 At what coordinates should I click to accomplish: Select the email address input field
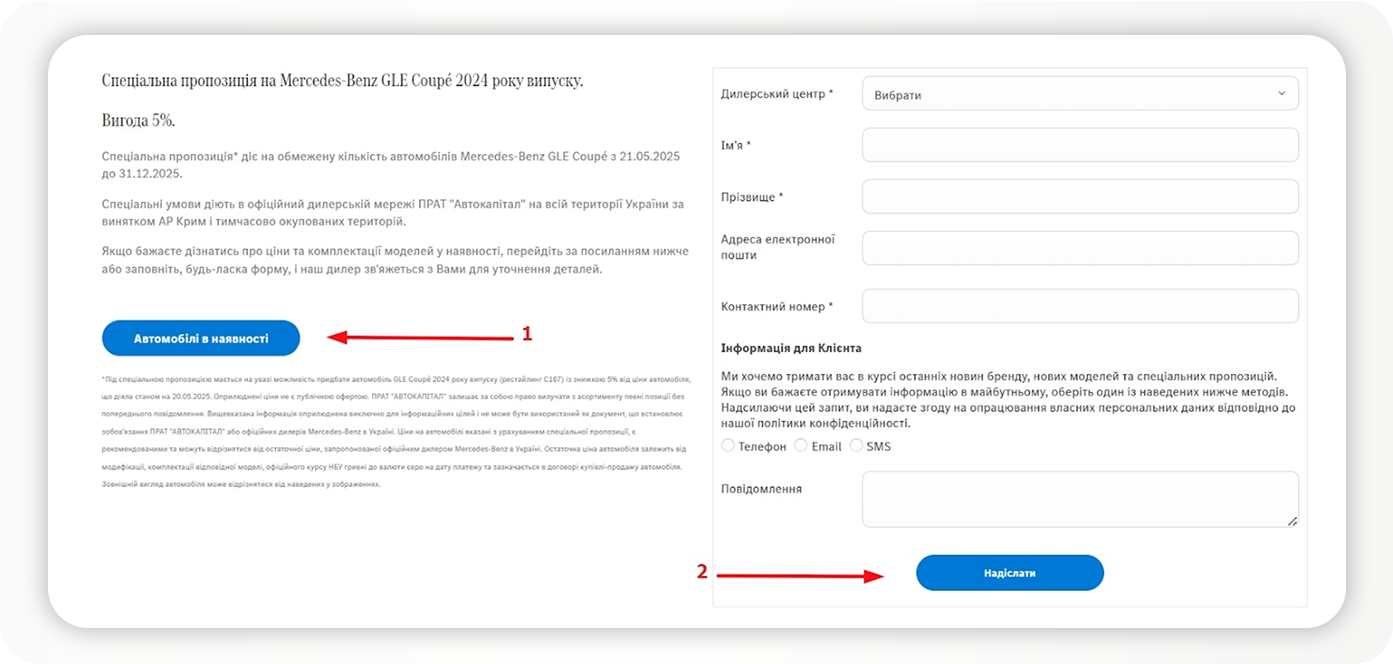(x=1080, y=248)
